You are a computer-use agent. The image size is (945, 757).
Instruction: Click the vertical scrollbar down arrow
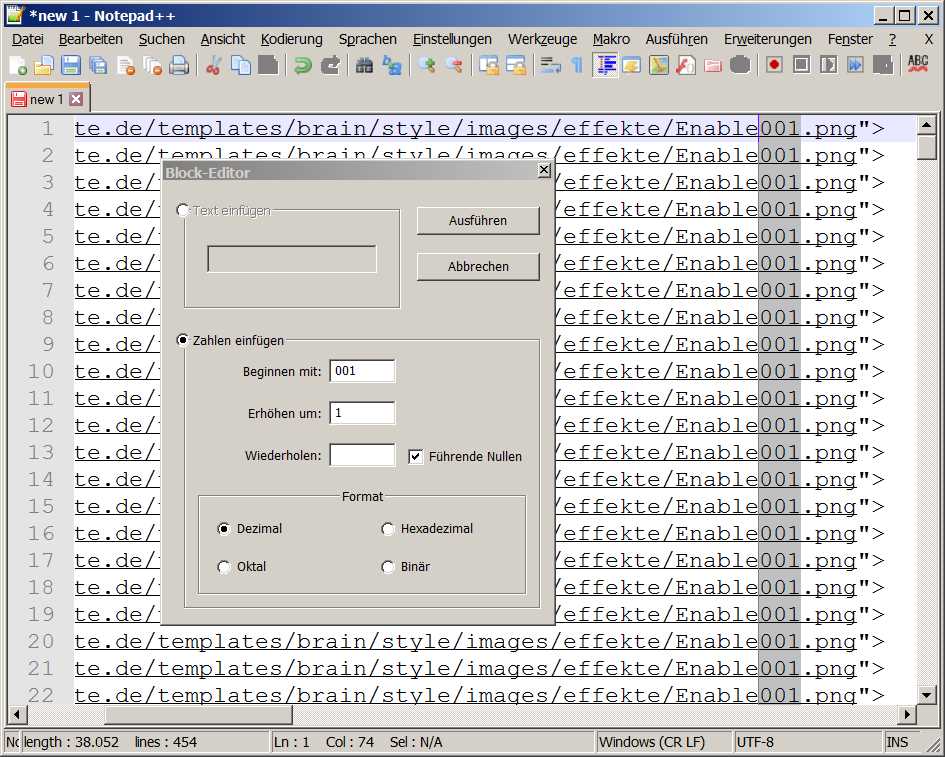point(926,694)
